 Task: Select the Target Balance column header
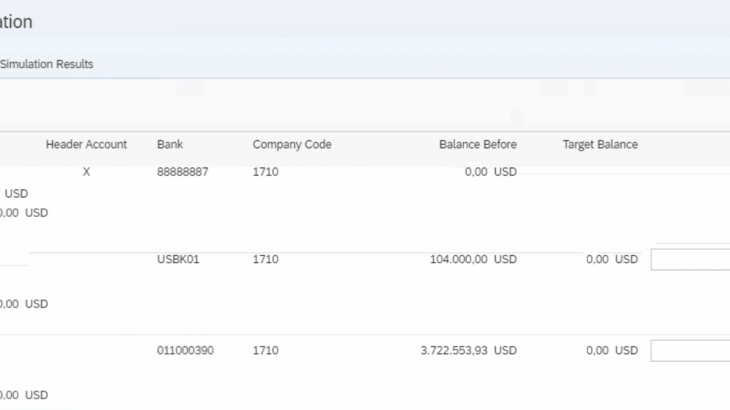tap(600, 145)
